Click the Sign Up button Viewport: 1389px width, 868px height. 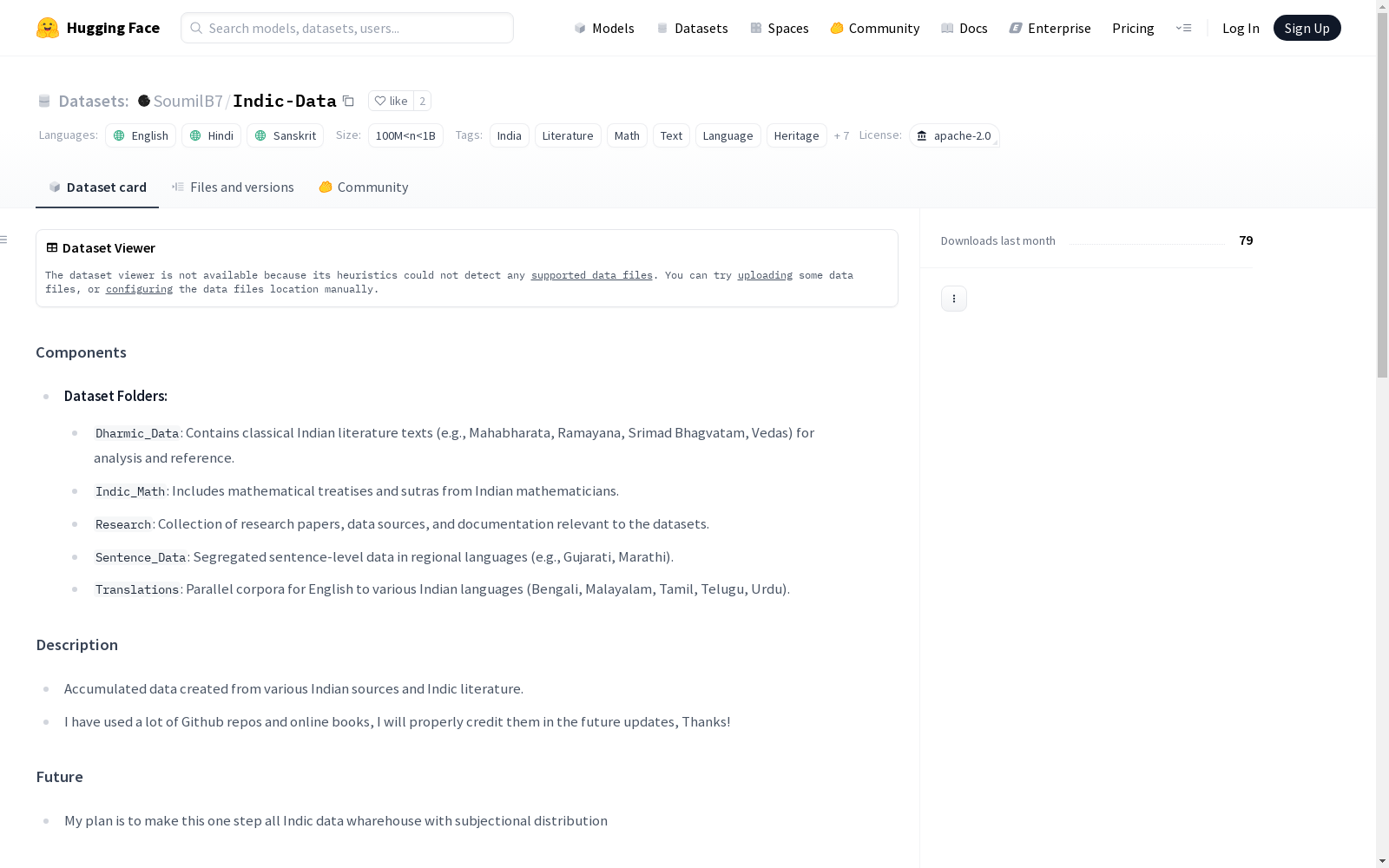1307,28
